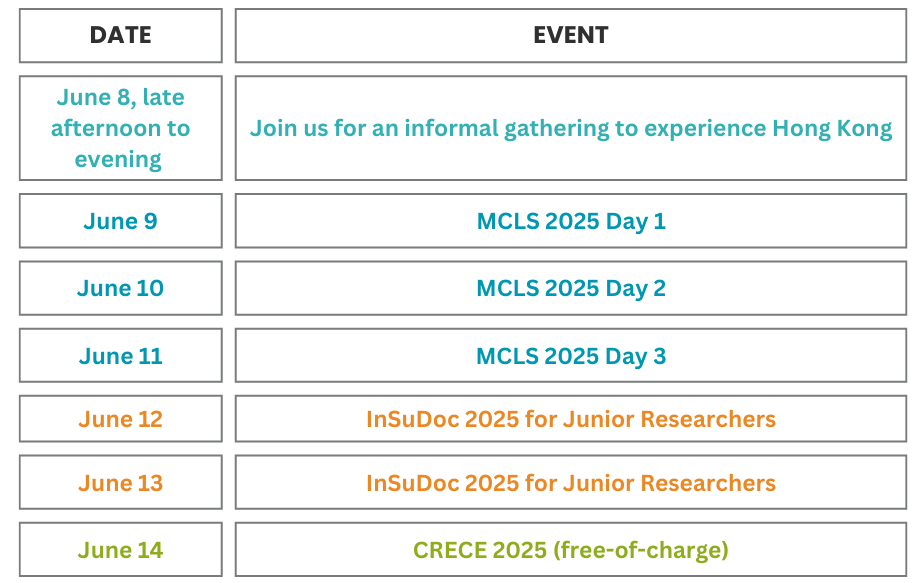
Task: Select the June 12 date cell
Action: coord(120,419)
